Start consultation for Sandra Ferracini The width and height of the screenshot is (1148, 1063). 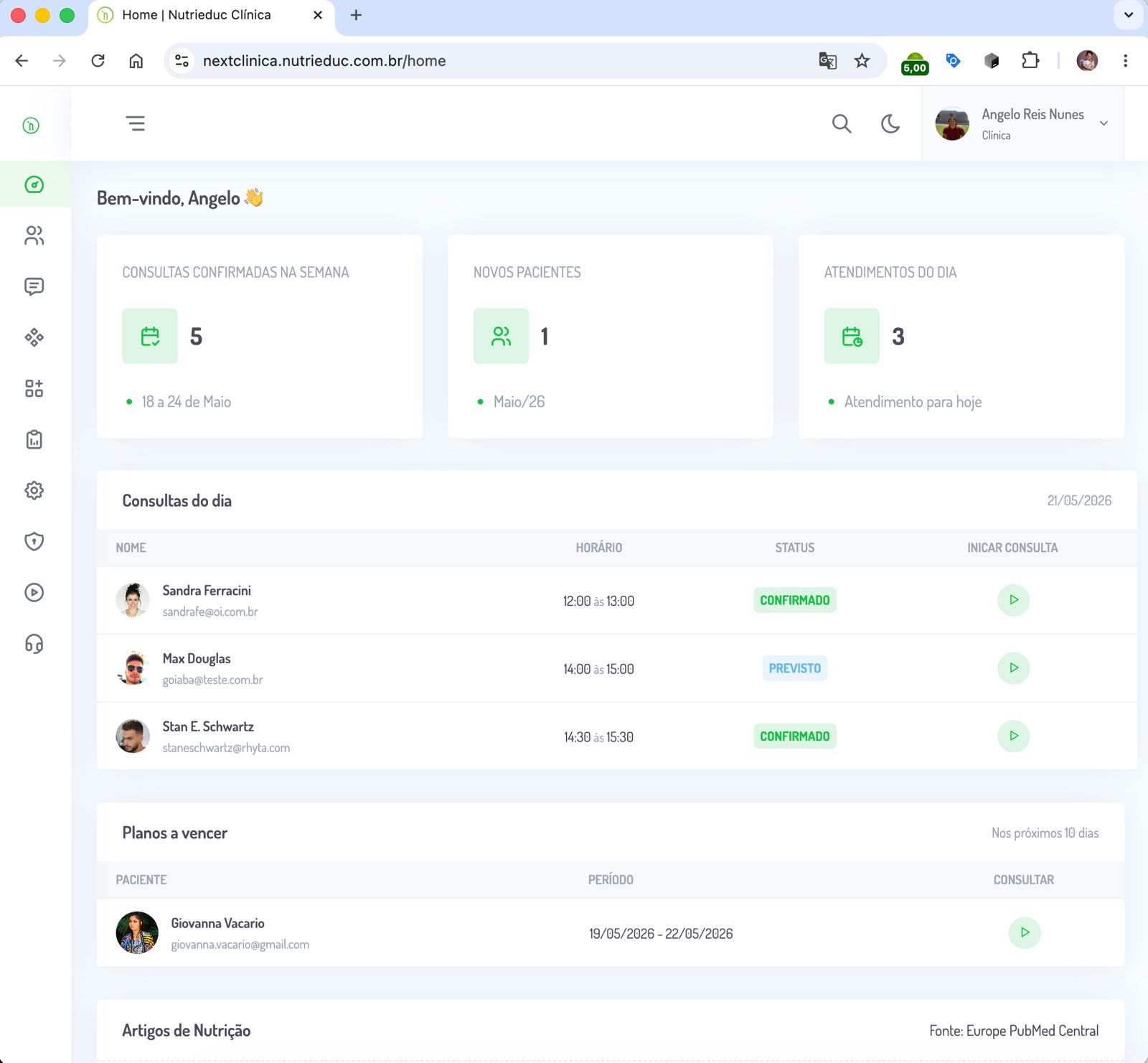click(1013, 600)
